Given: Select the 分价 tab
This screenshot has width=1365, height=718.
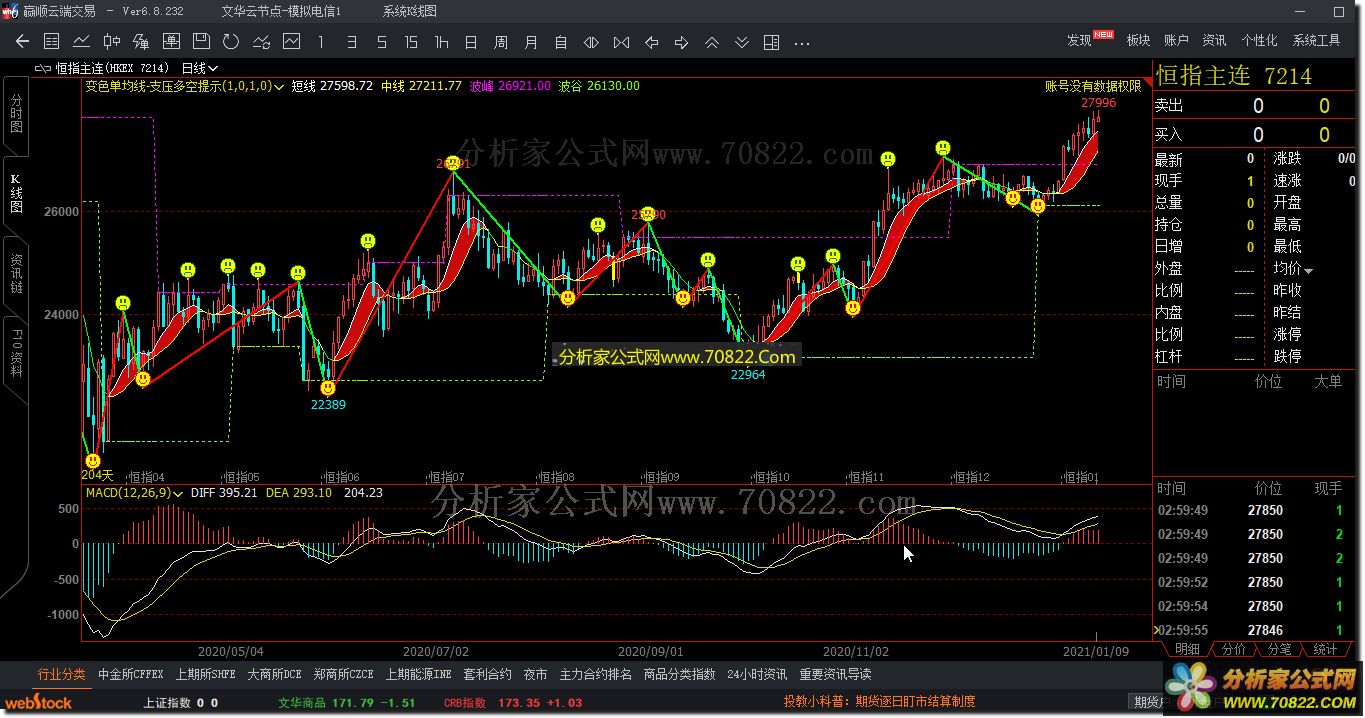Looking at the screenshot, I should pyautogui.click(x=1234, y=650).
